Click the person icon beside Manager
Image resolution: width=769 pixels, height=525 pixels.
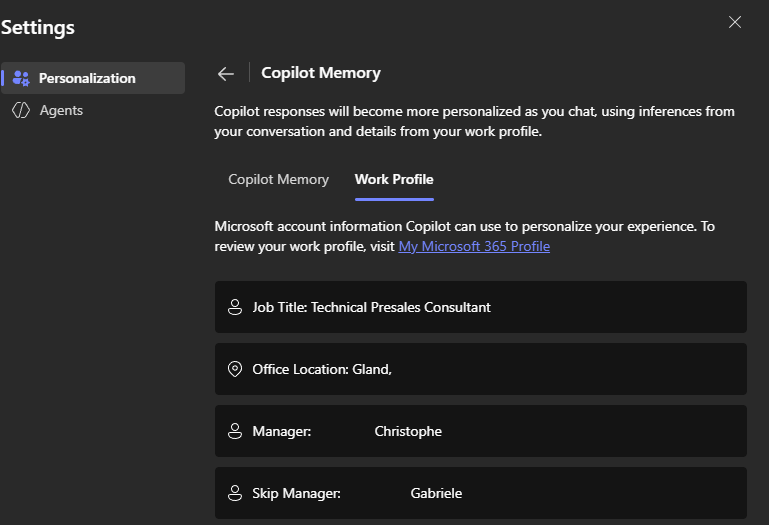point(235,431)
